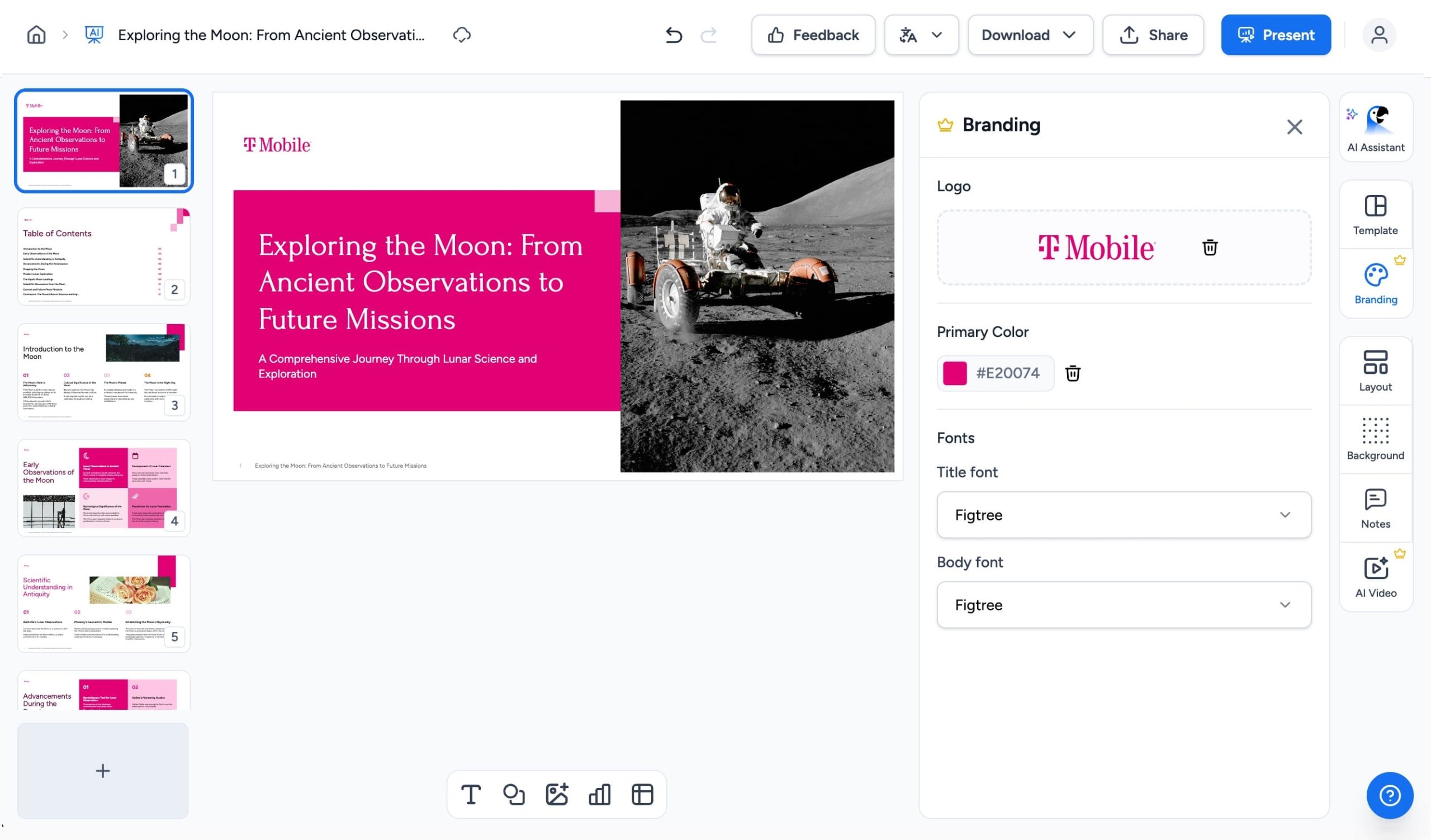Open the AI Assistant panel
This screenshot has width=1431, height=840.
1375,127
